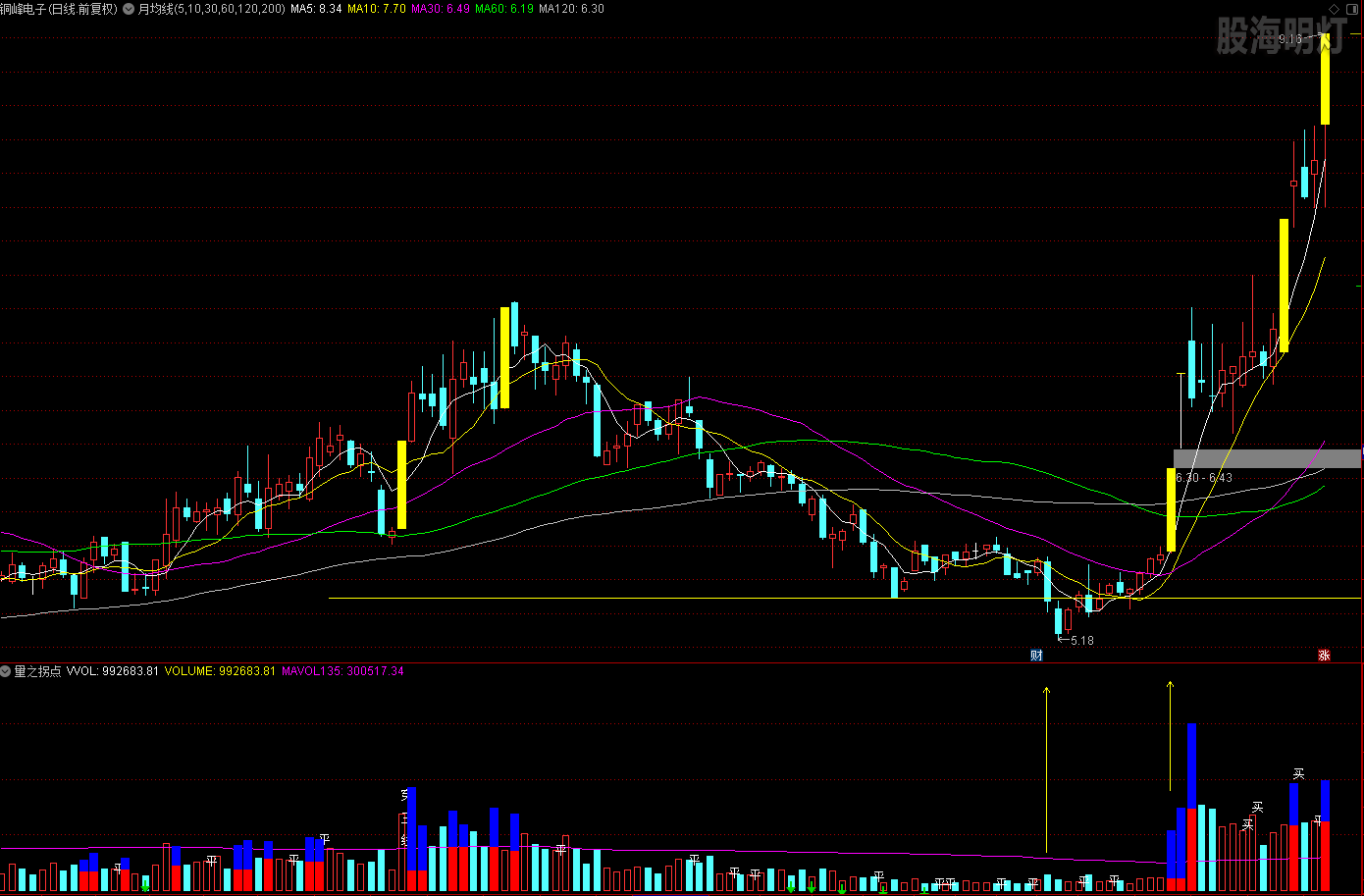Click the magenta MAVOL135 value label
Screen dimensions: 1364x896
pos(342,671)
